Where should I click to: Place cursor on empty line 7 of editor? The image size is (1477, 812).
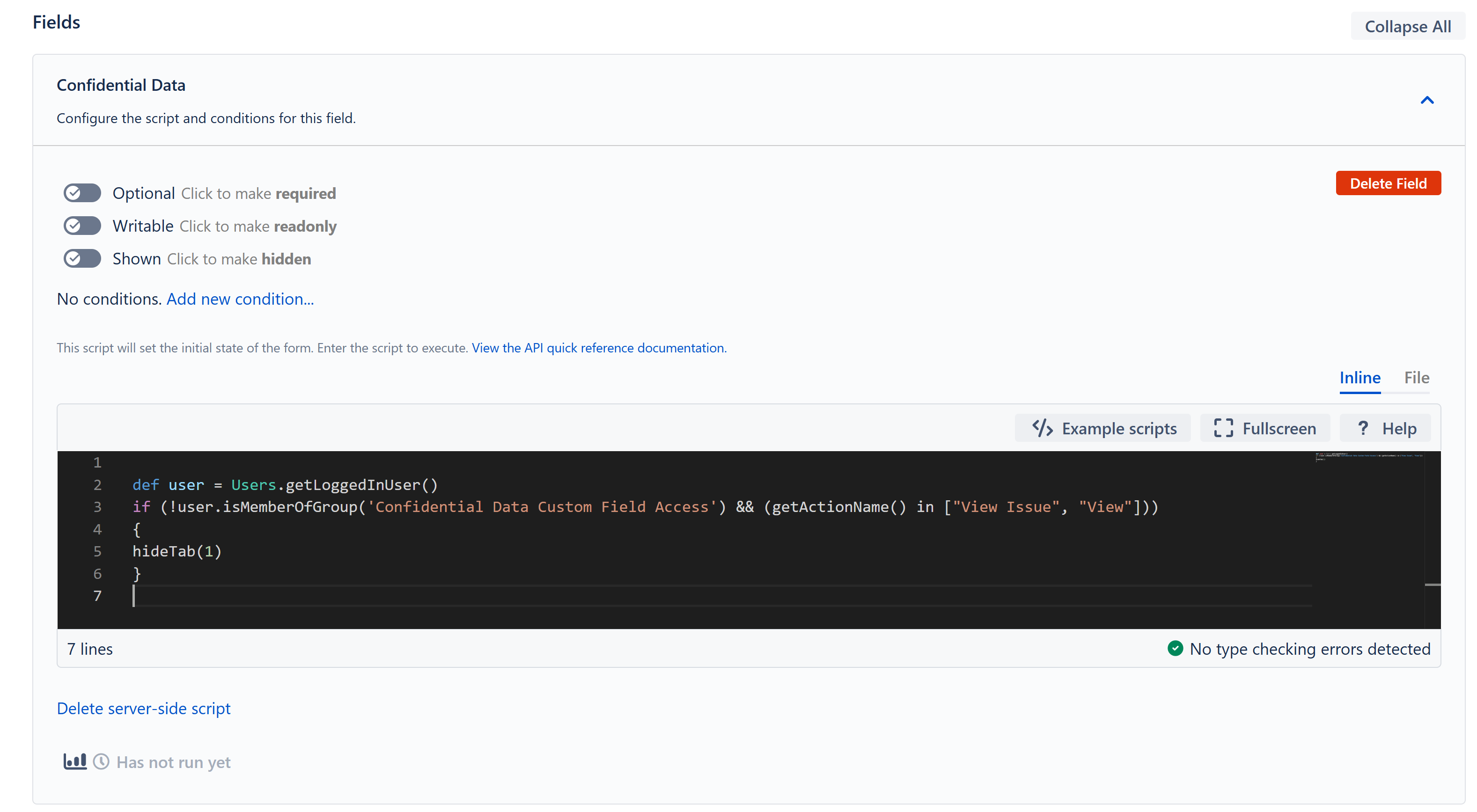coord(721,596)
